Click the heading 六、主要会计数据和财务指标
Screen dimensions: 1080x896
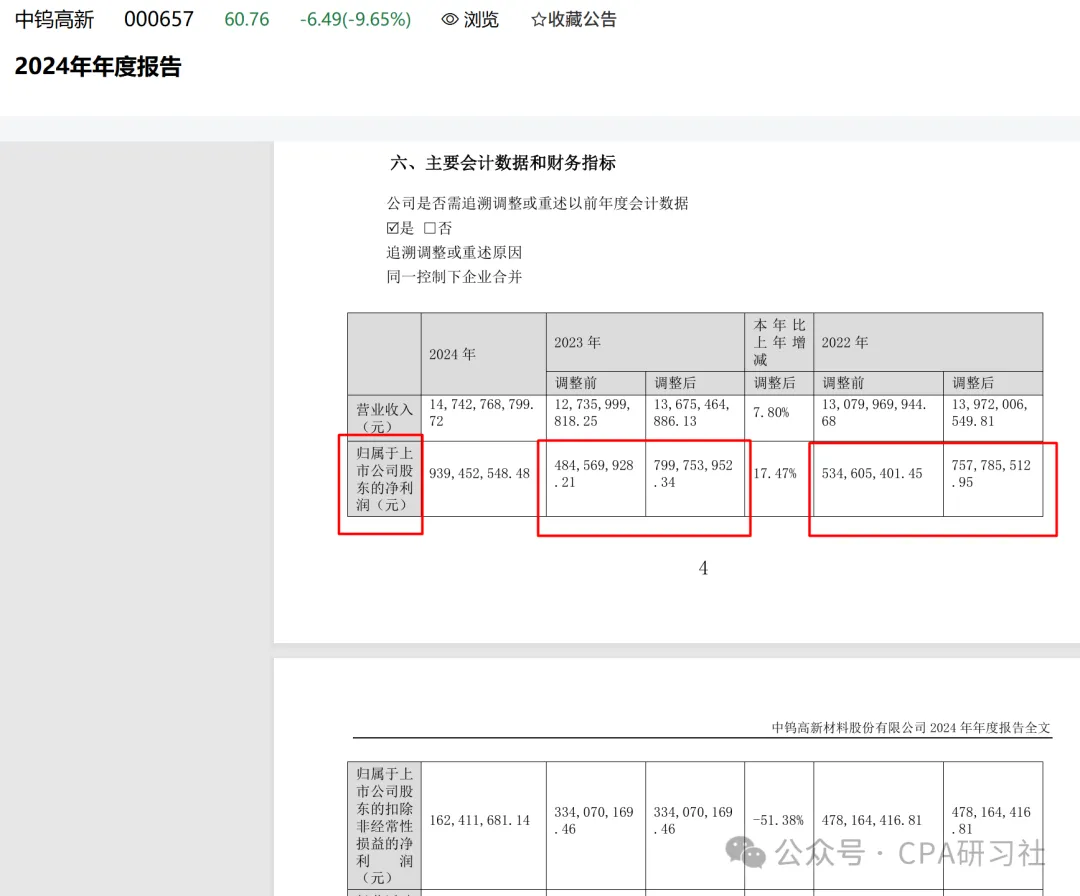503,163
